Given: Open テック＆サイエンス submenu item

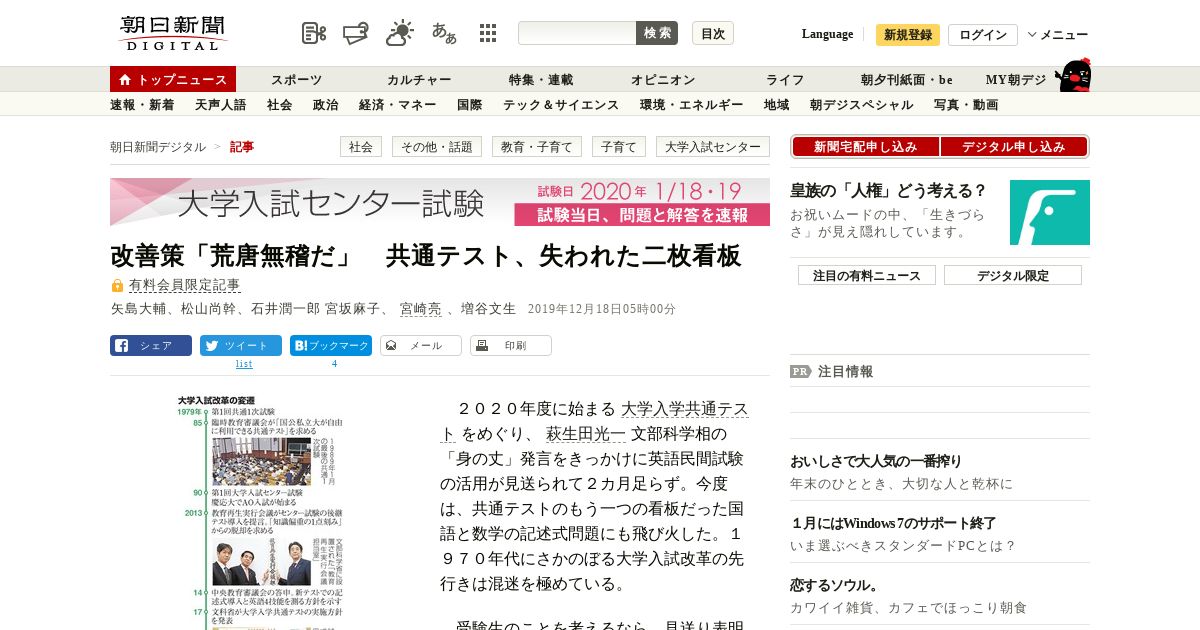Looking at the screenshot, I should (560, 105).
